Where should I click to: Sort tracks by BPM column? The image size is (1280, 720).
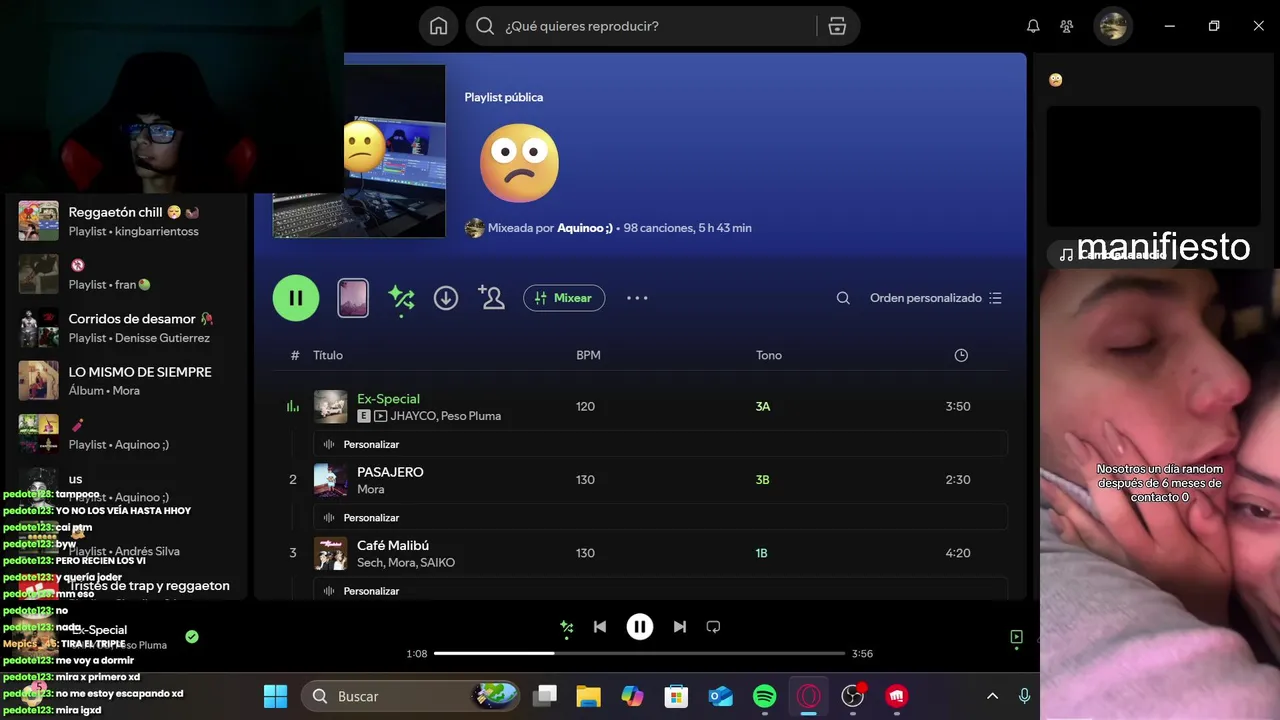click(588, 355)
